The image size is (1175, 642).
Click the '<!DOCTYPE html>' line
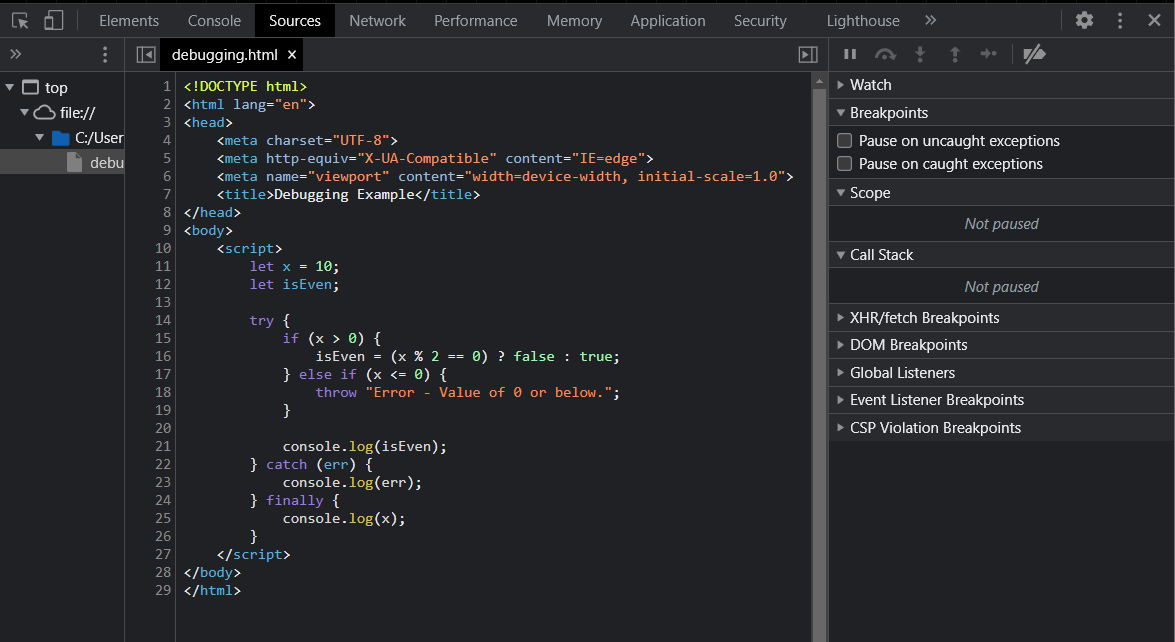(245, 87)
